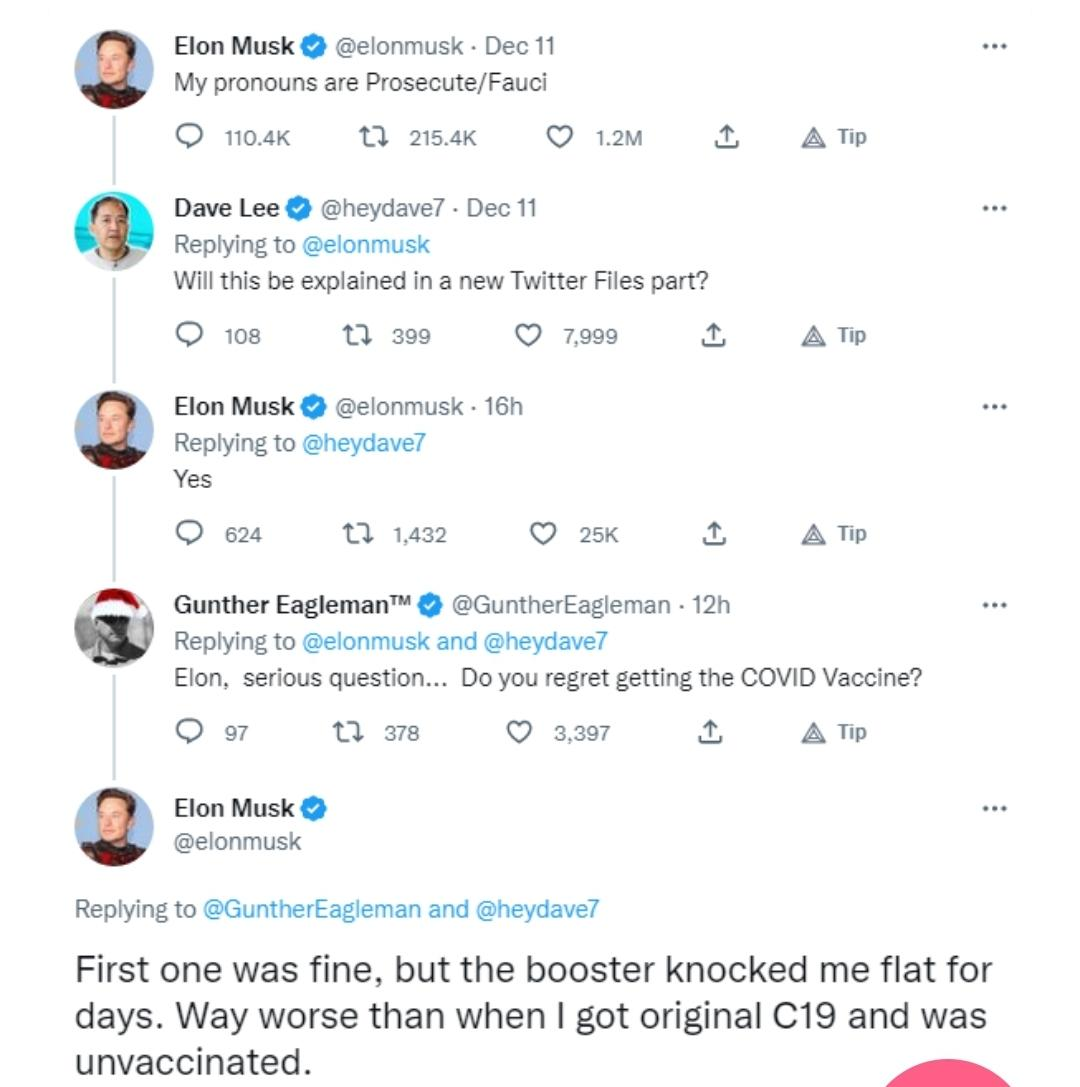
Task: Like the "Yes" reply with 25K likes
Action: [542, 534]
